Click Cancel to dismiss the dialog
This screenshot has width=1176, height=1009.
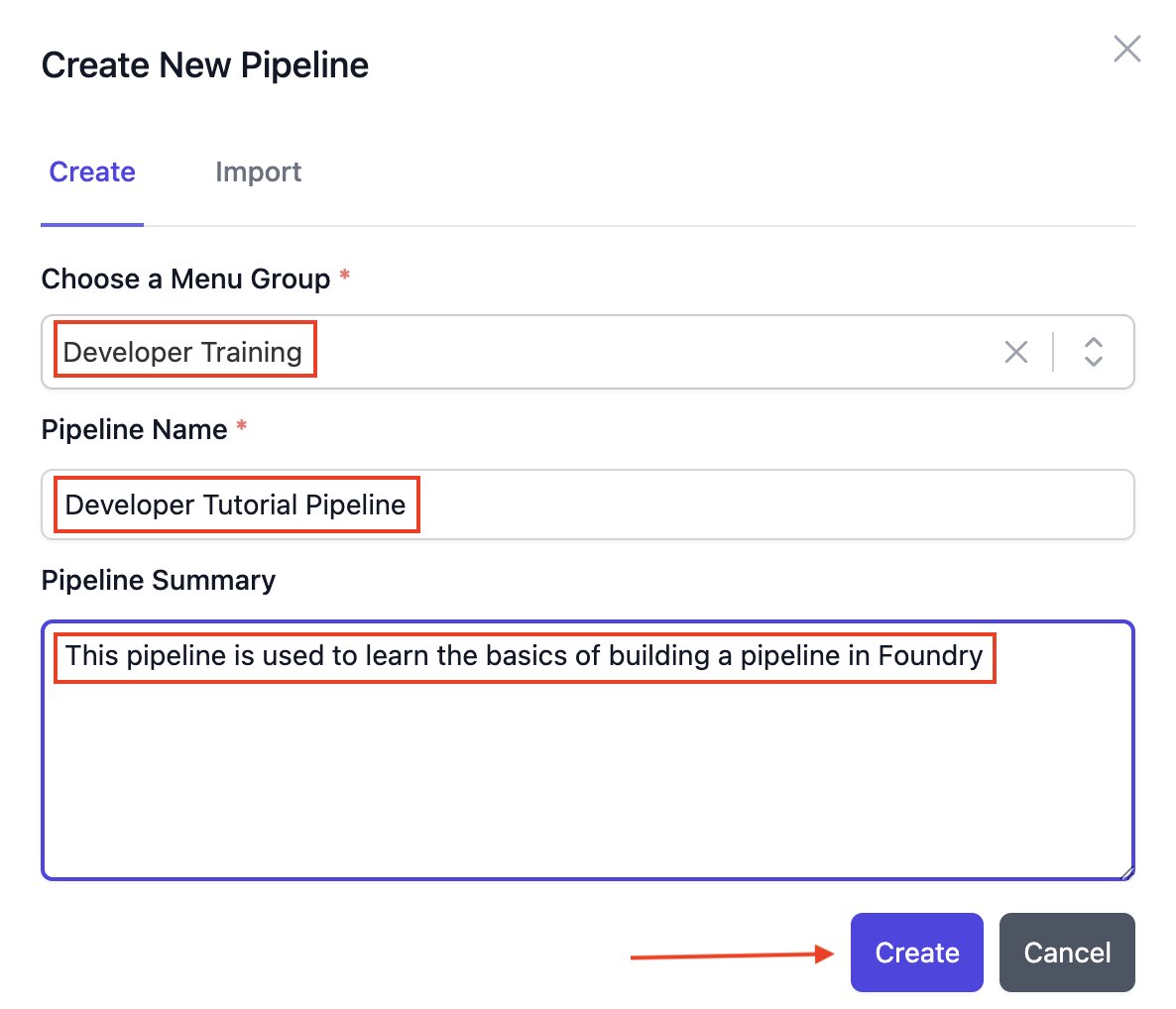coord(1067,953)
